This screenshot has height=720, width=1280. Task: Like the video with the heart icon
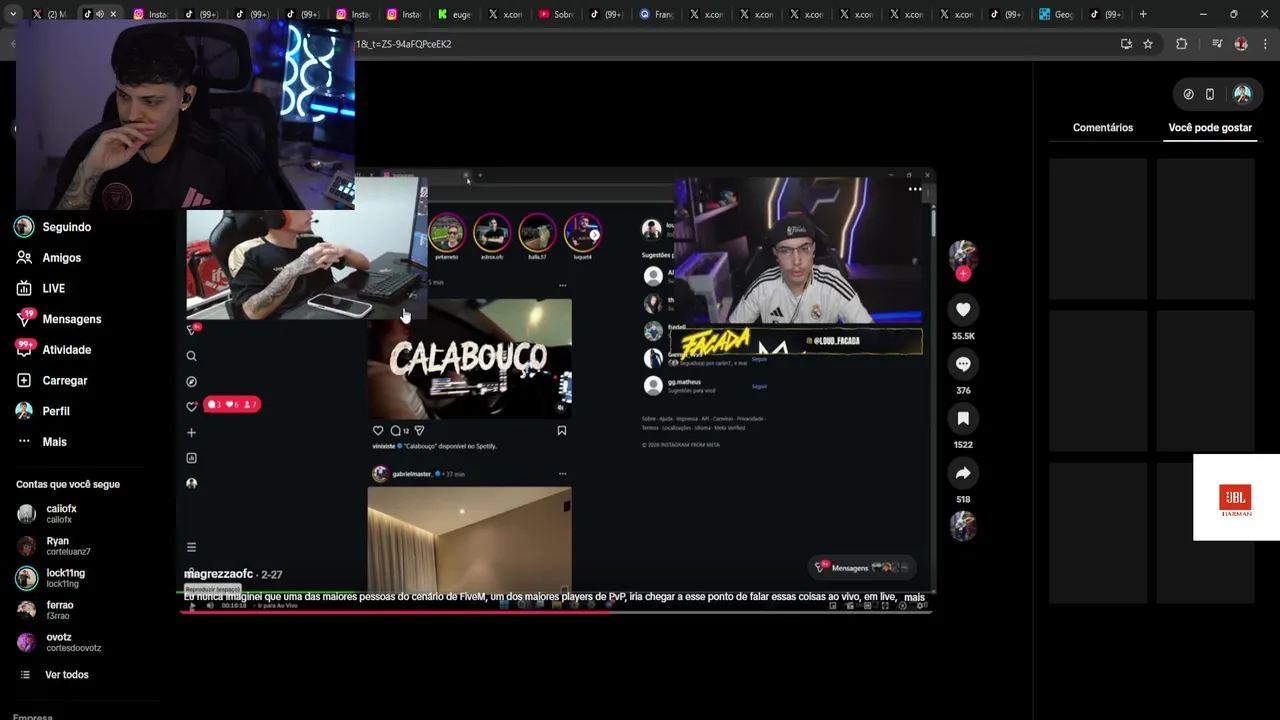pos(963,310)
